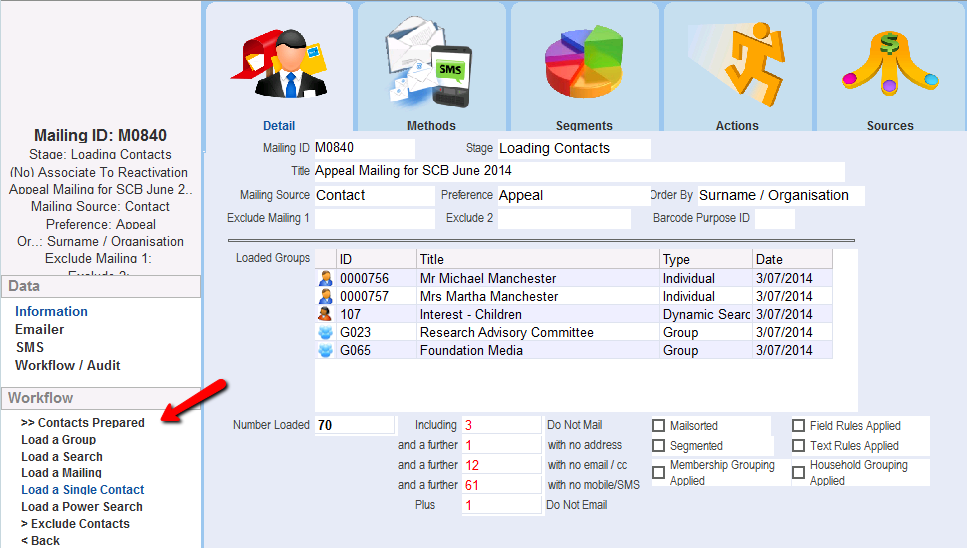Choose Load a Power Search option
The height and width of the screenshot is (548, 967).
click(x=81, y=507)
